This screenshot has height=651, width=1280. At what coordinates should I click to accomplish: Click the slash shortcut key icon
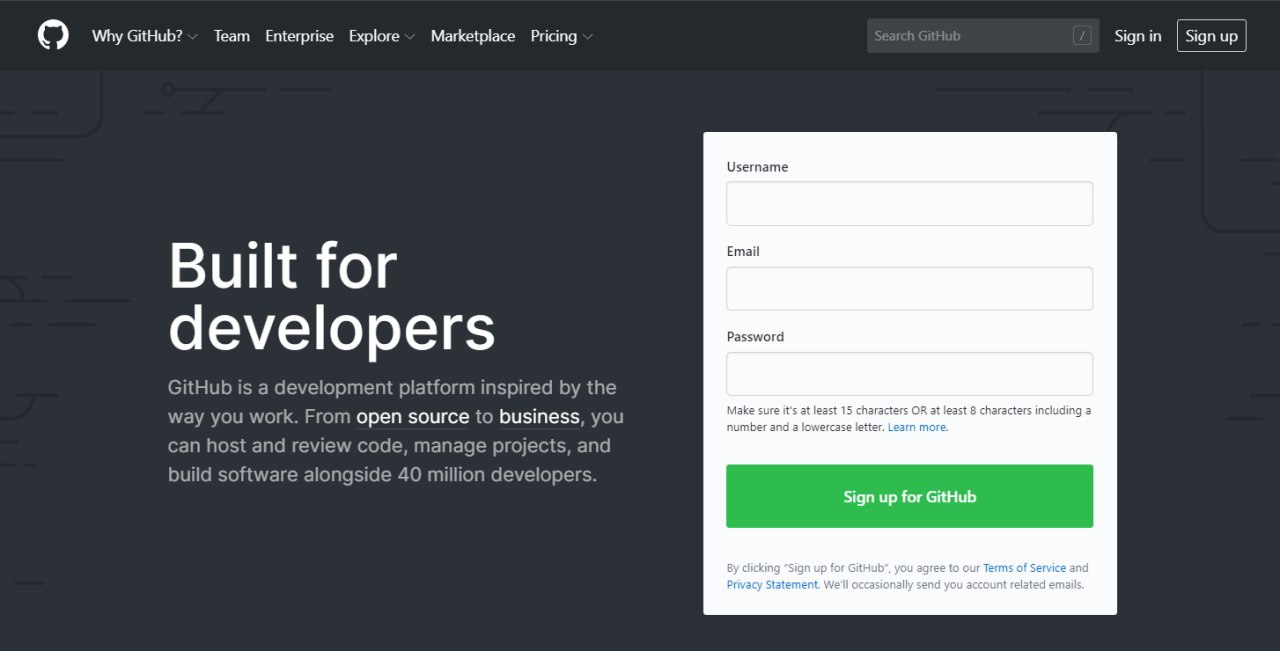point(1082,36)
